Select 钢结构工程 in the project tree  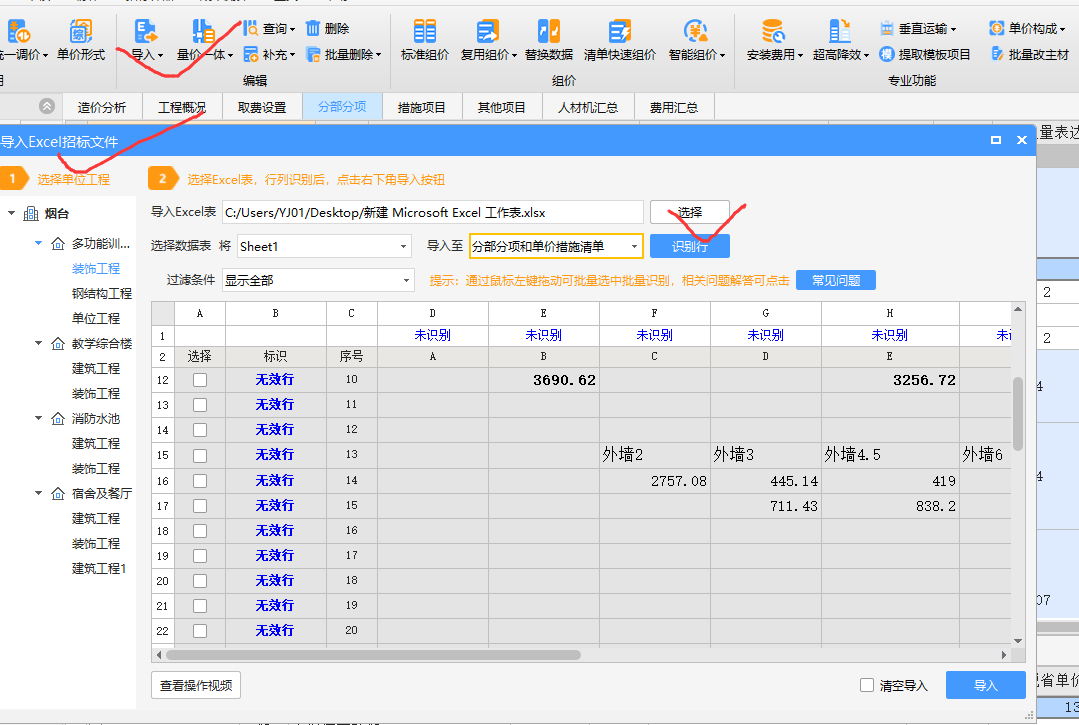102,293
